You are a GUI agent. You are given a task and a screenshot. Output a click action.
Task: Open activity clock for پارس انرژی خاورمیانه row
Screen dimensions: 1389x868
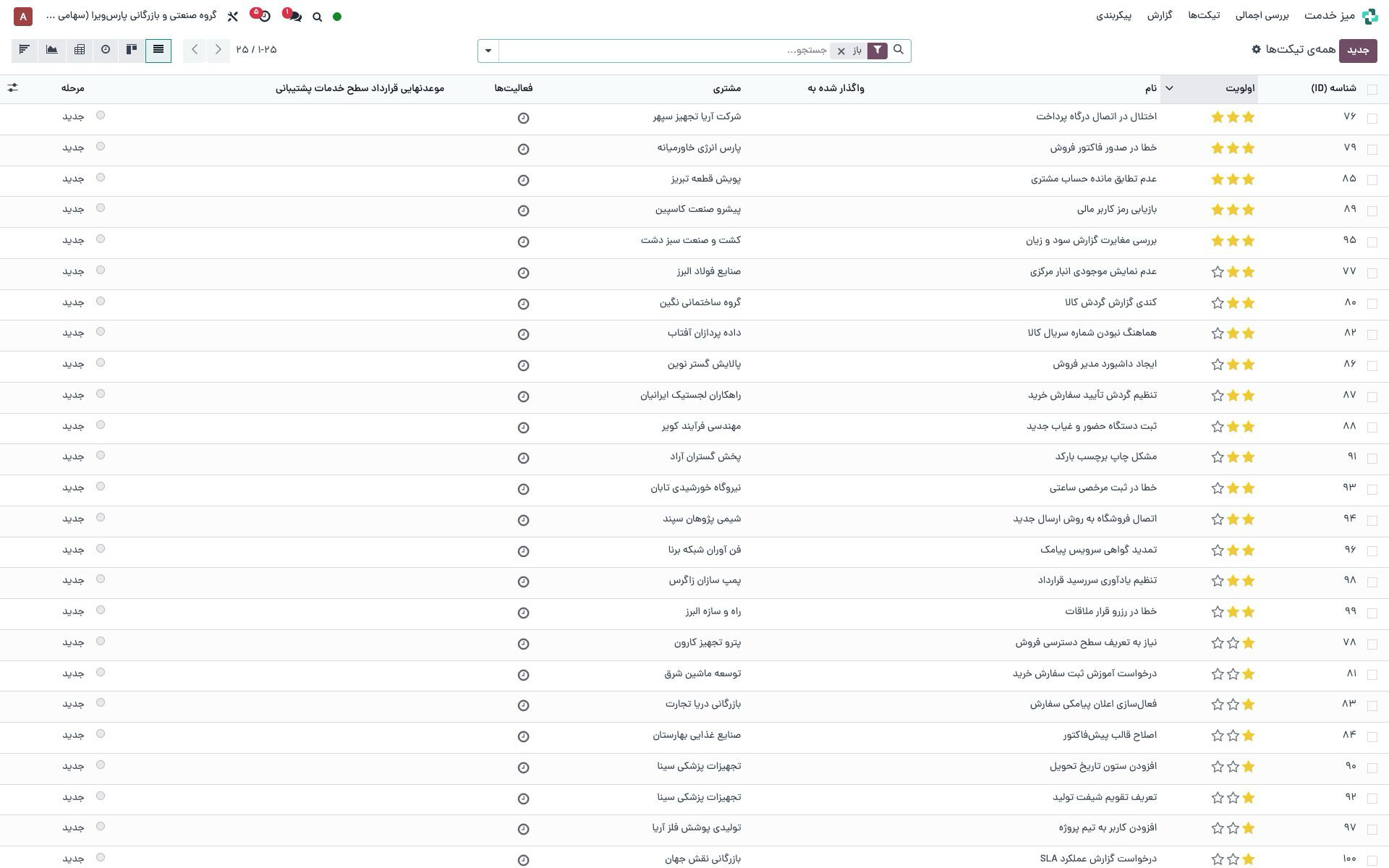click(523, 149)
